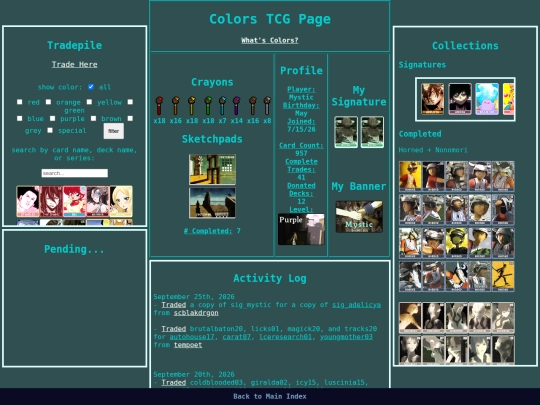This screenshot has height=405, width=540.
Task: Click the Complete Trades profile label
Action: (301, 165)
